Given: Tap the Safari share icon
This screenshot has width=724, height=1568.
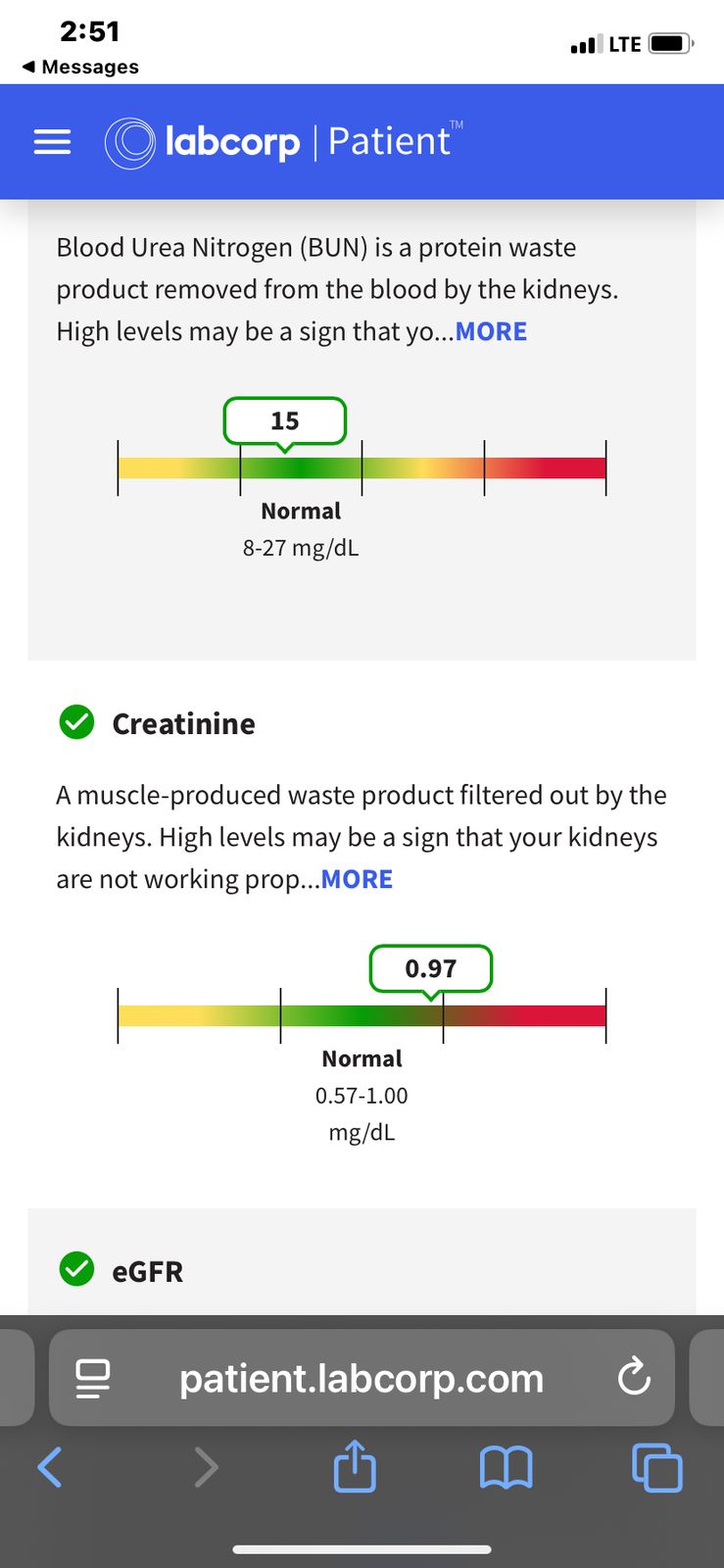Looking at the screenshot, I should pyautogui.click(x=354, y=1467).
